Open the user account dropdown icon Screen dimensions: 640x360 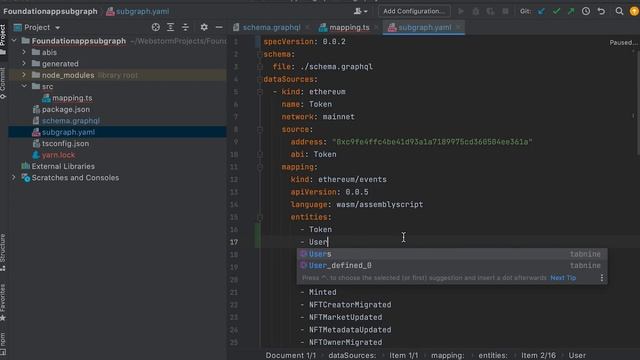[360, 11]
